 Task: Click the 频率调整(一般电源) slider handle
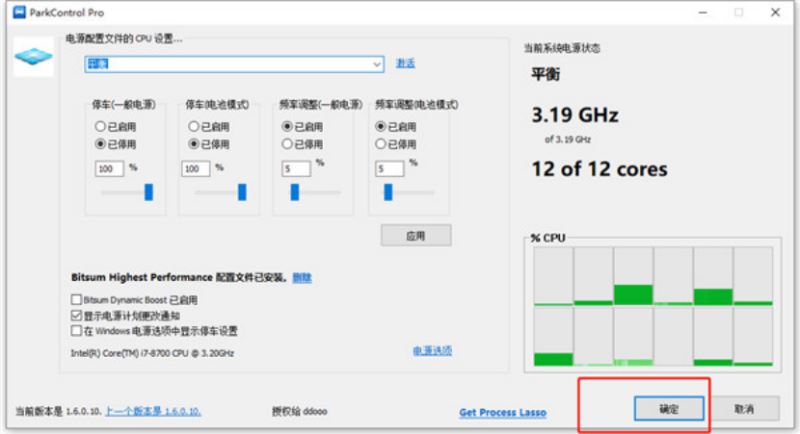pos(294,192)
